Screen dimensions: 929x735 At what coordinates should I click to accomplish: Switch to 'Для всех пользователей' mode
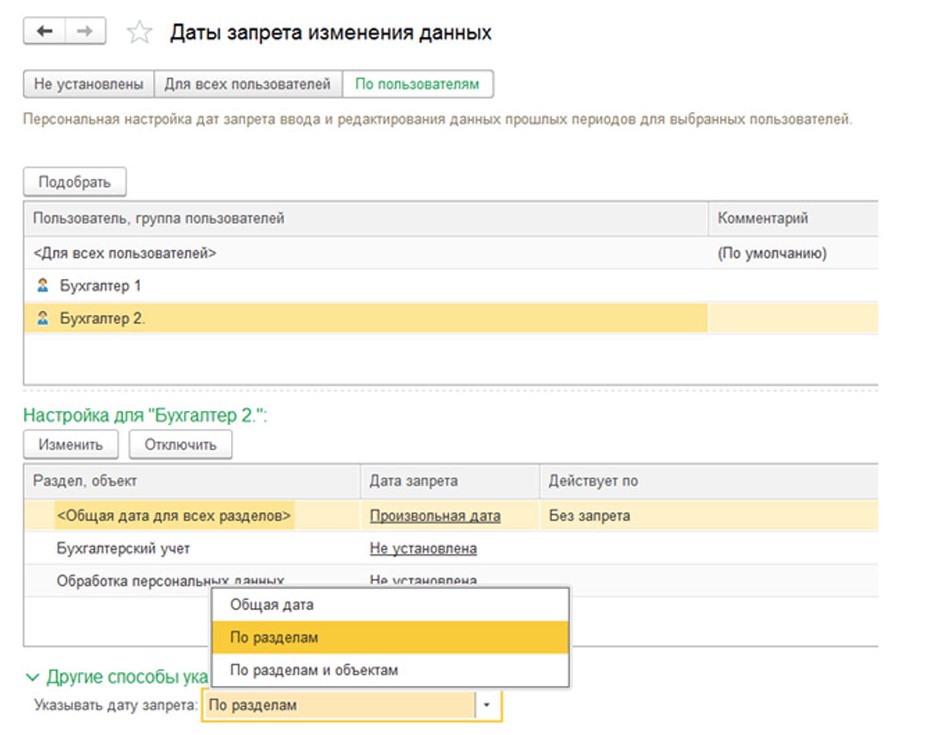tap(247, 84)
